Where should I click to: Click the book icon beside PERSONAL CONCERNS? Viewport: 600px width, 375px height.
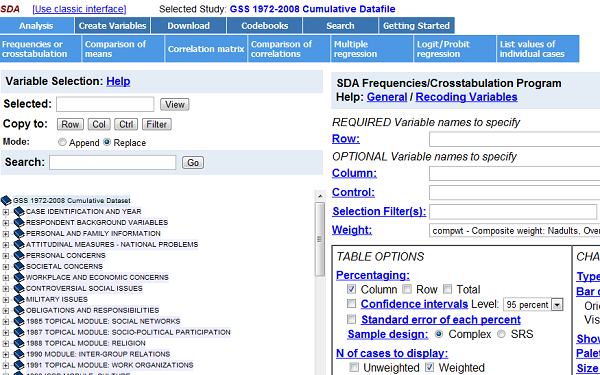[x=19, y=256]
